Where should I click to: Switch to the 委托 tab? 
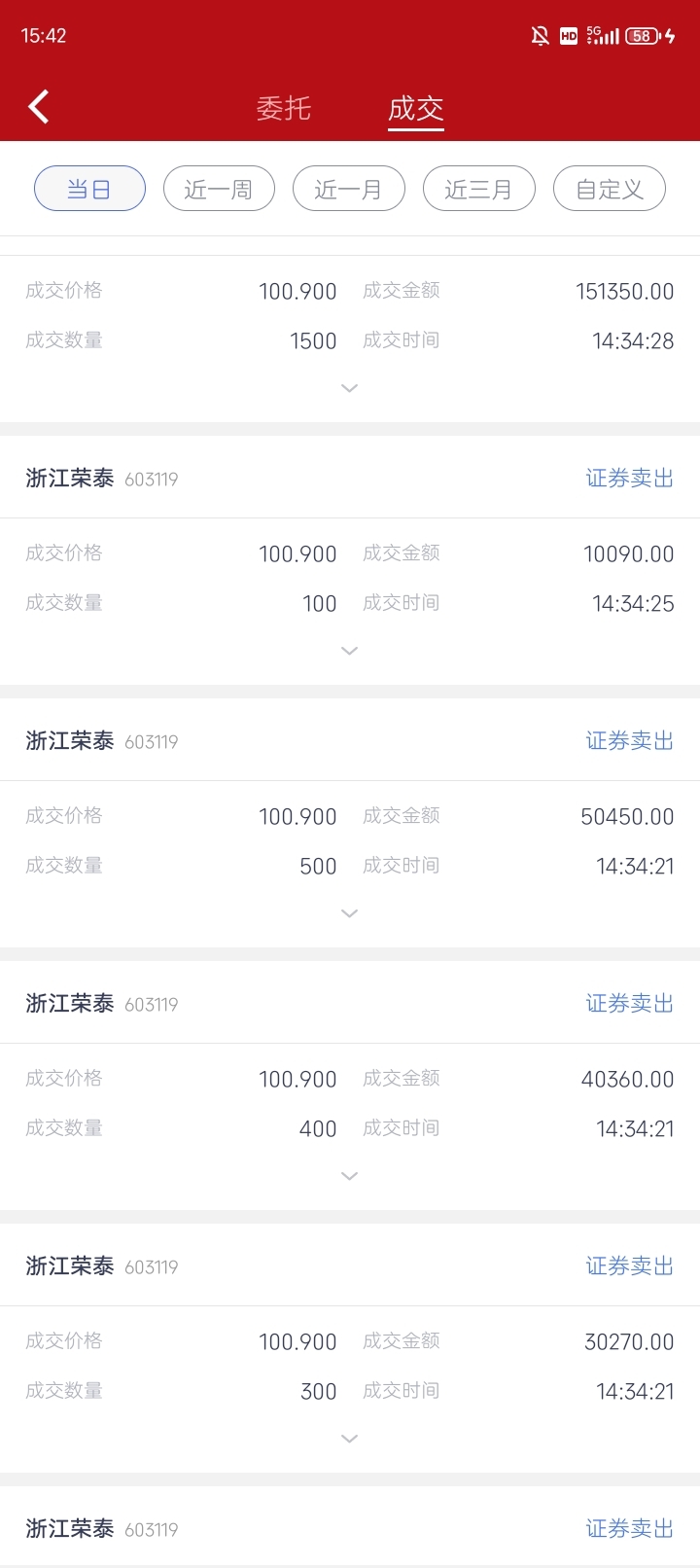click(x=283, y=108)
